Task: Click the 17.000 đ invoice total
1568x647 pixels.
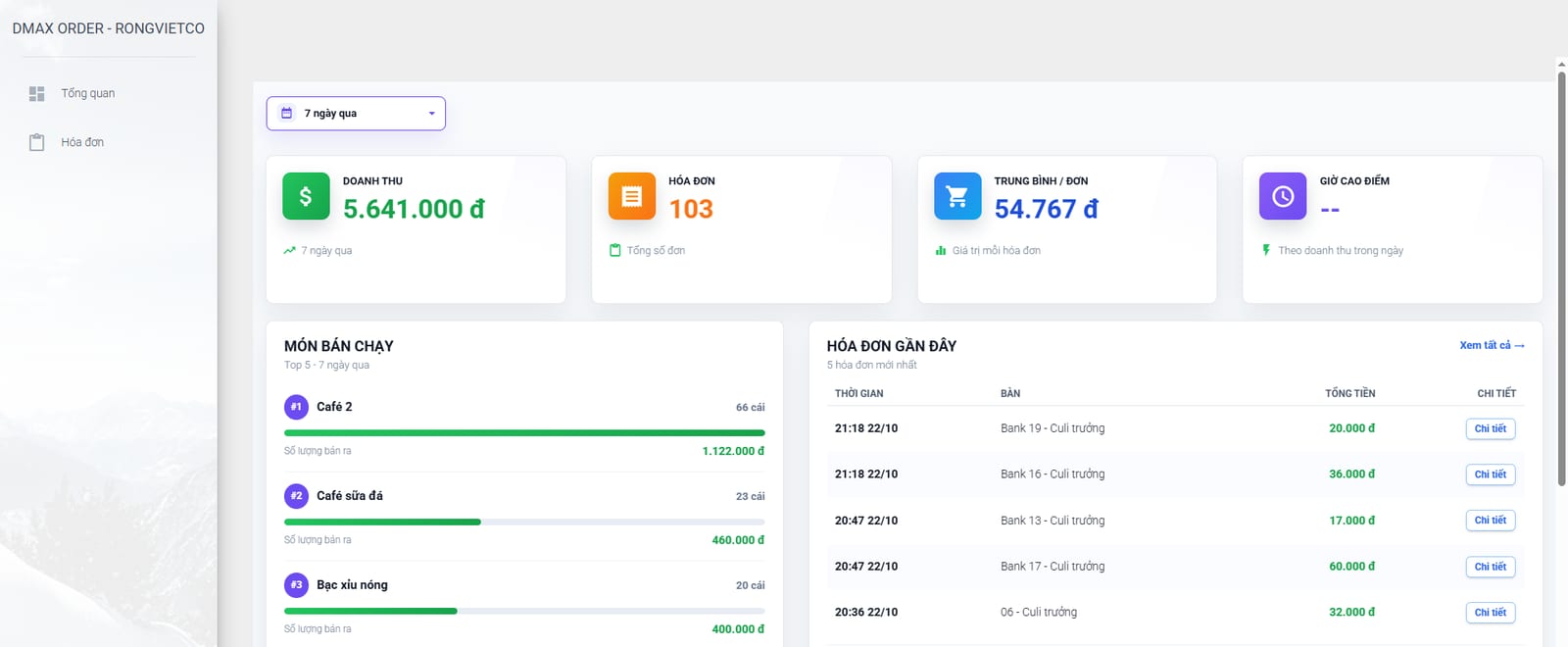Action: (1352, 521)
